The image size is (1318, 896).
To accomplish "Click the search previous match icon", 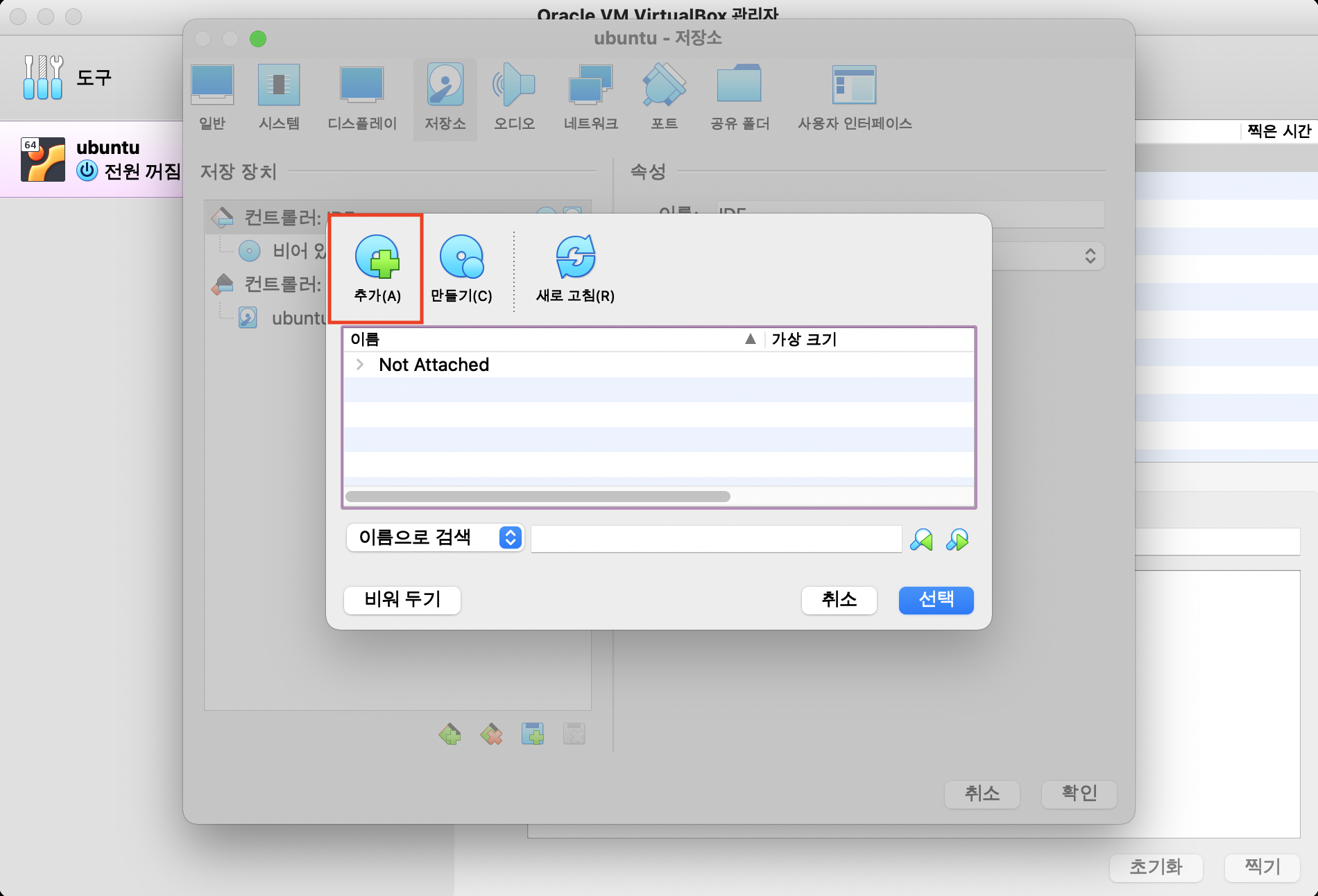I will pyautogui.click(x=921, y=539).
